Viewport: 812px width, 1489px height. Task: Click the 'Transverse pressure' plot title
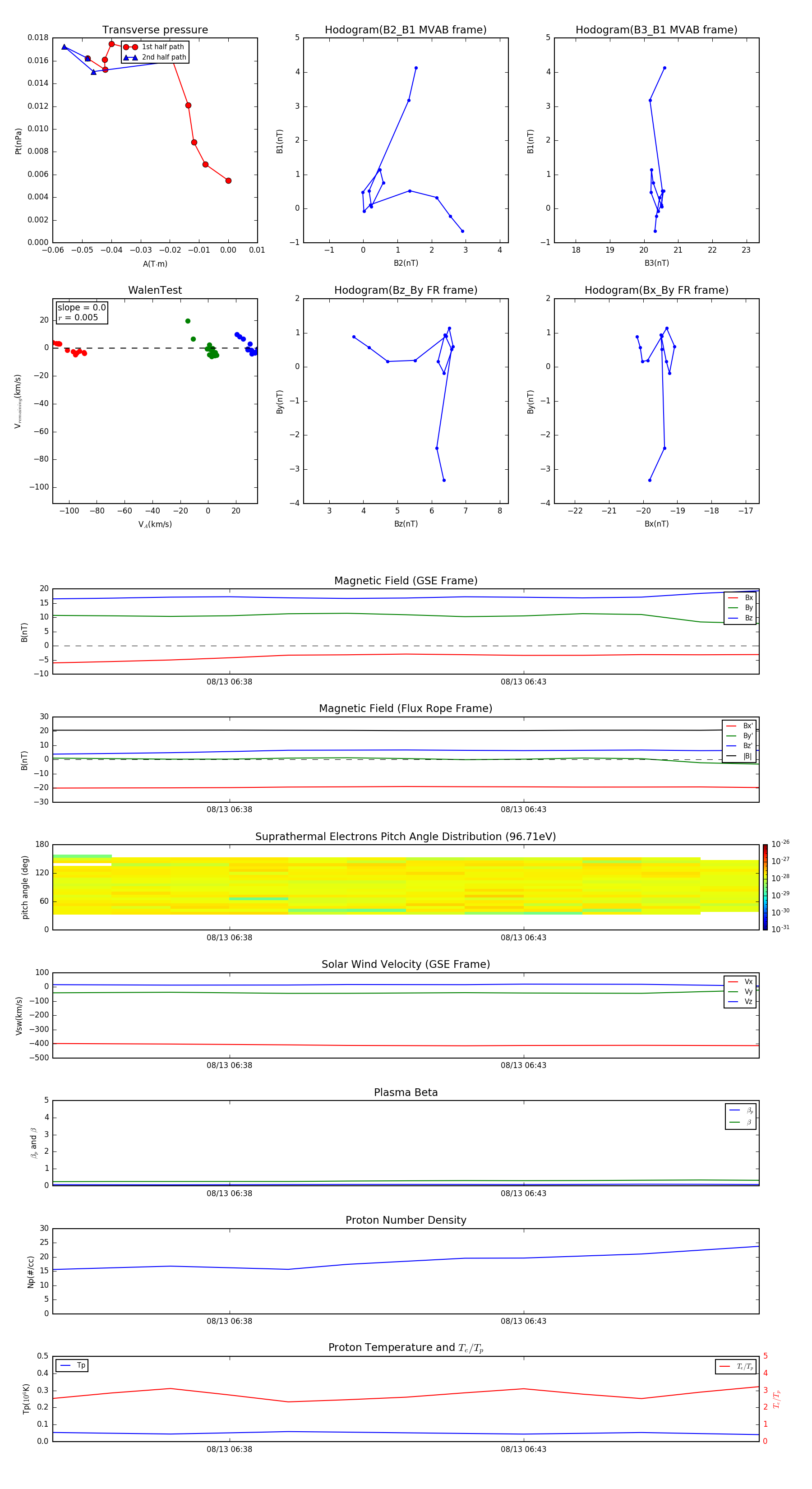155,30
